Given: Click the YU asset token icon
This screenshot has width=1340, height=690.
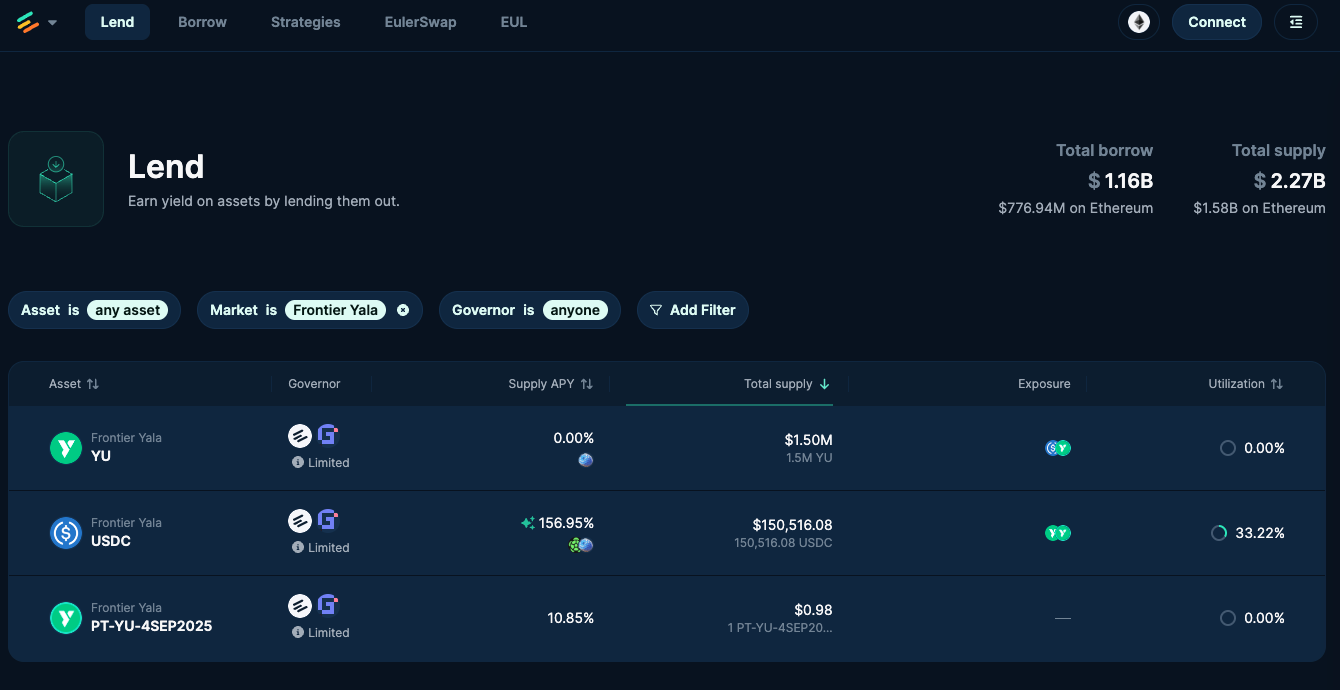Looking at the screenshot, I should tap(66, 448).
